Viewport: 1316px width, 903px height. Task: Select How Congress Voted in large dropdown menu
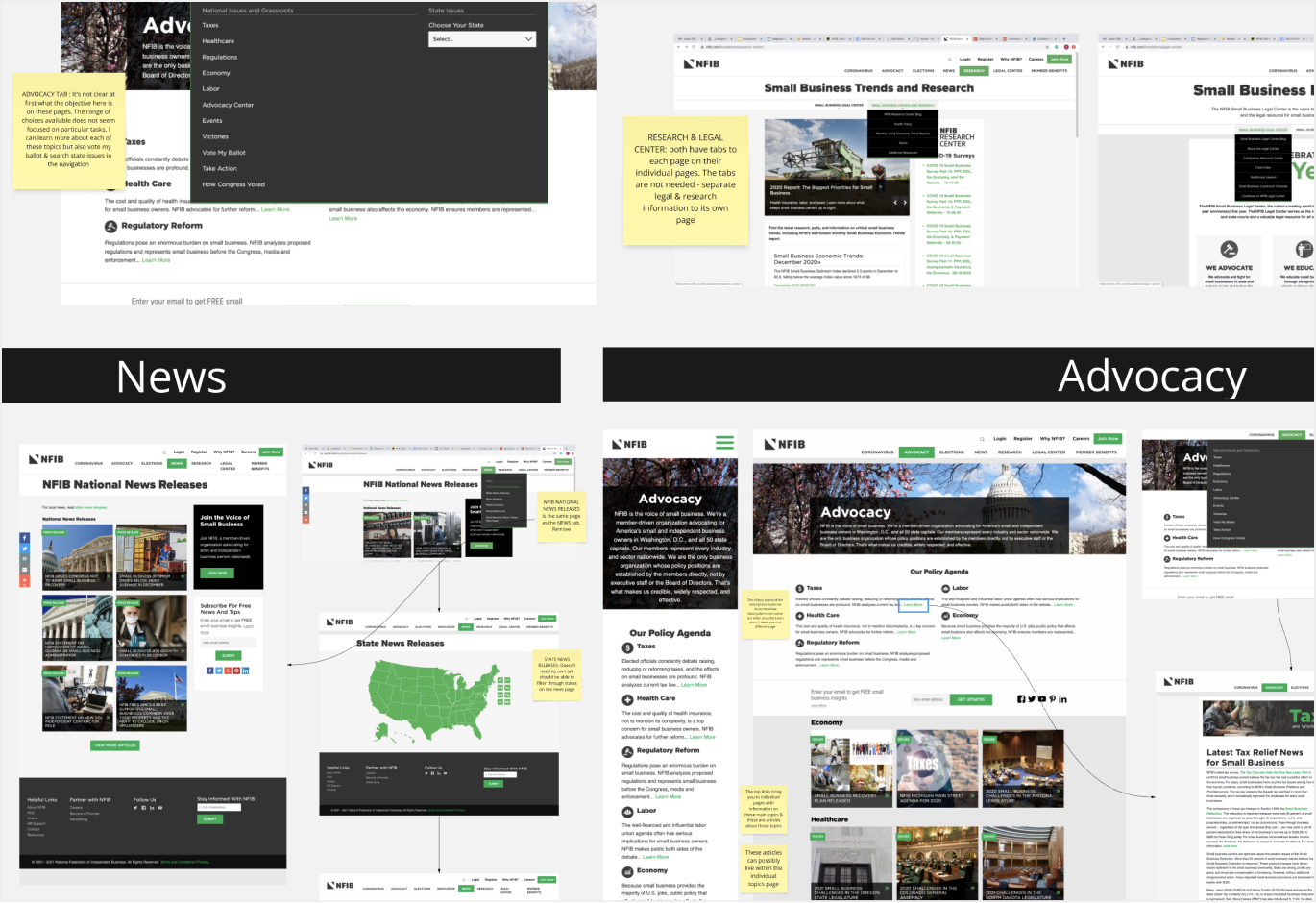(x=233, y=184)
